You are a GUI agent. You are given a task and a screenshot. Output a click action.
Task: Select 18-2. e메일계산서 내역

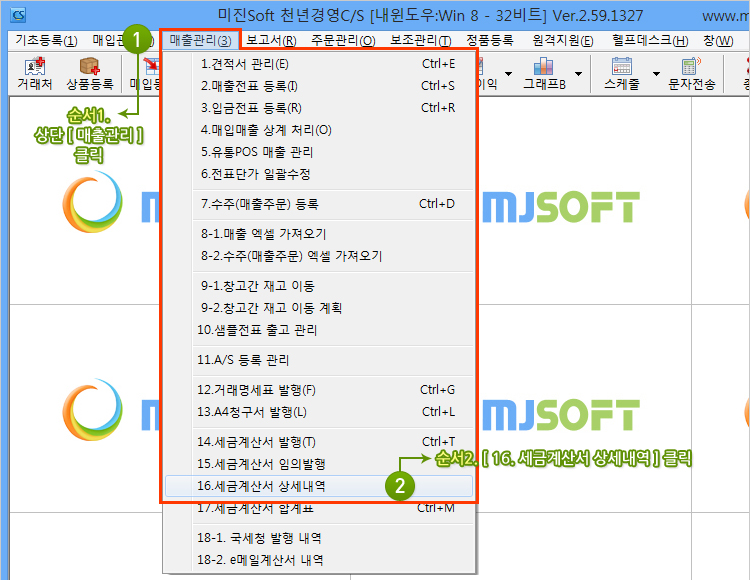319,560
